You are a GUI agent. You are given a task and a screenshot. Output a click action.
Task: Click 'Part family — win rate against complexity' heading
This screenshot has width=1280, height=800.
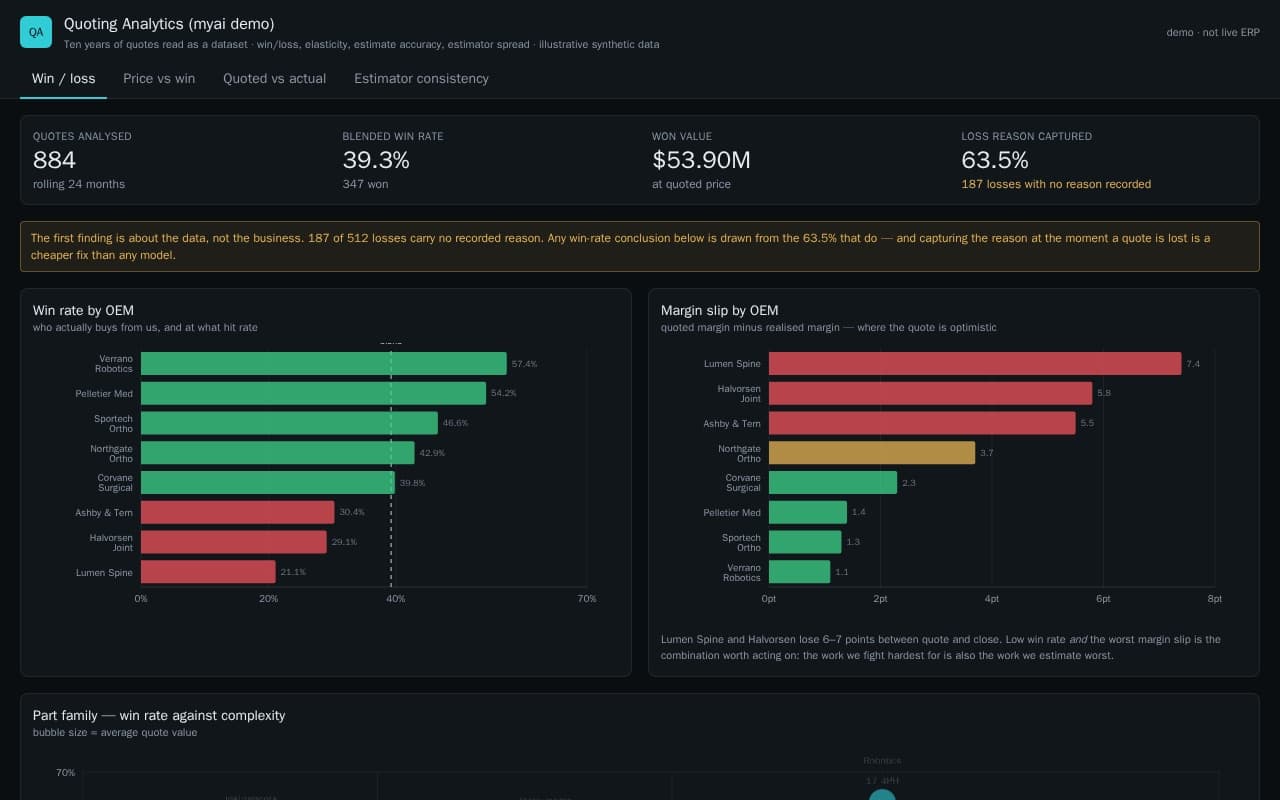tap(159, 715)
